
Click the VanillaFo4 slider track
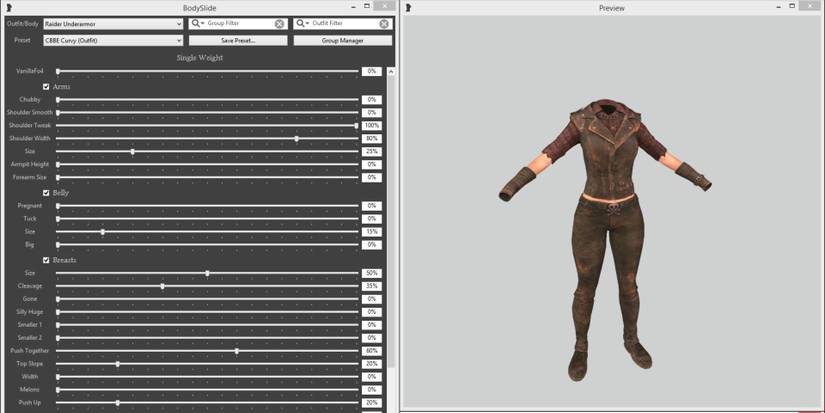(207, 72)
